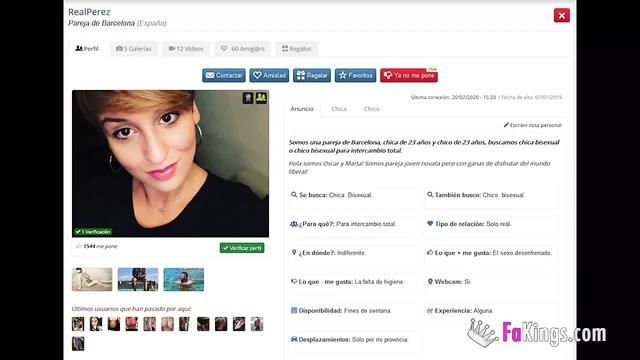Click the Contactar envelope button
Screen dimensions: 640x360
[224, 76]
